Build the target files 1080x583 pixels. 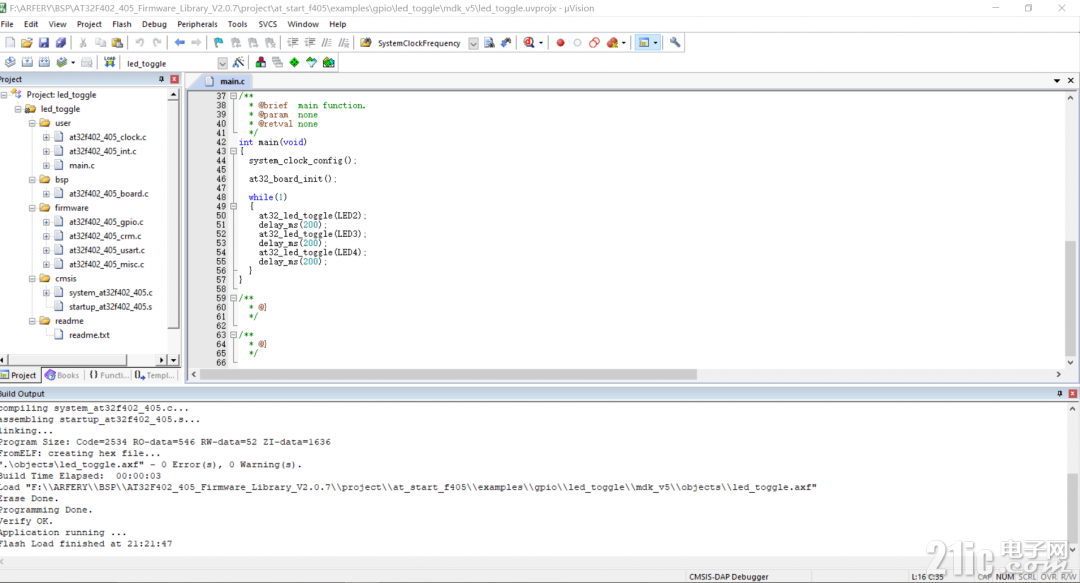27,63
